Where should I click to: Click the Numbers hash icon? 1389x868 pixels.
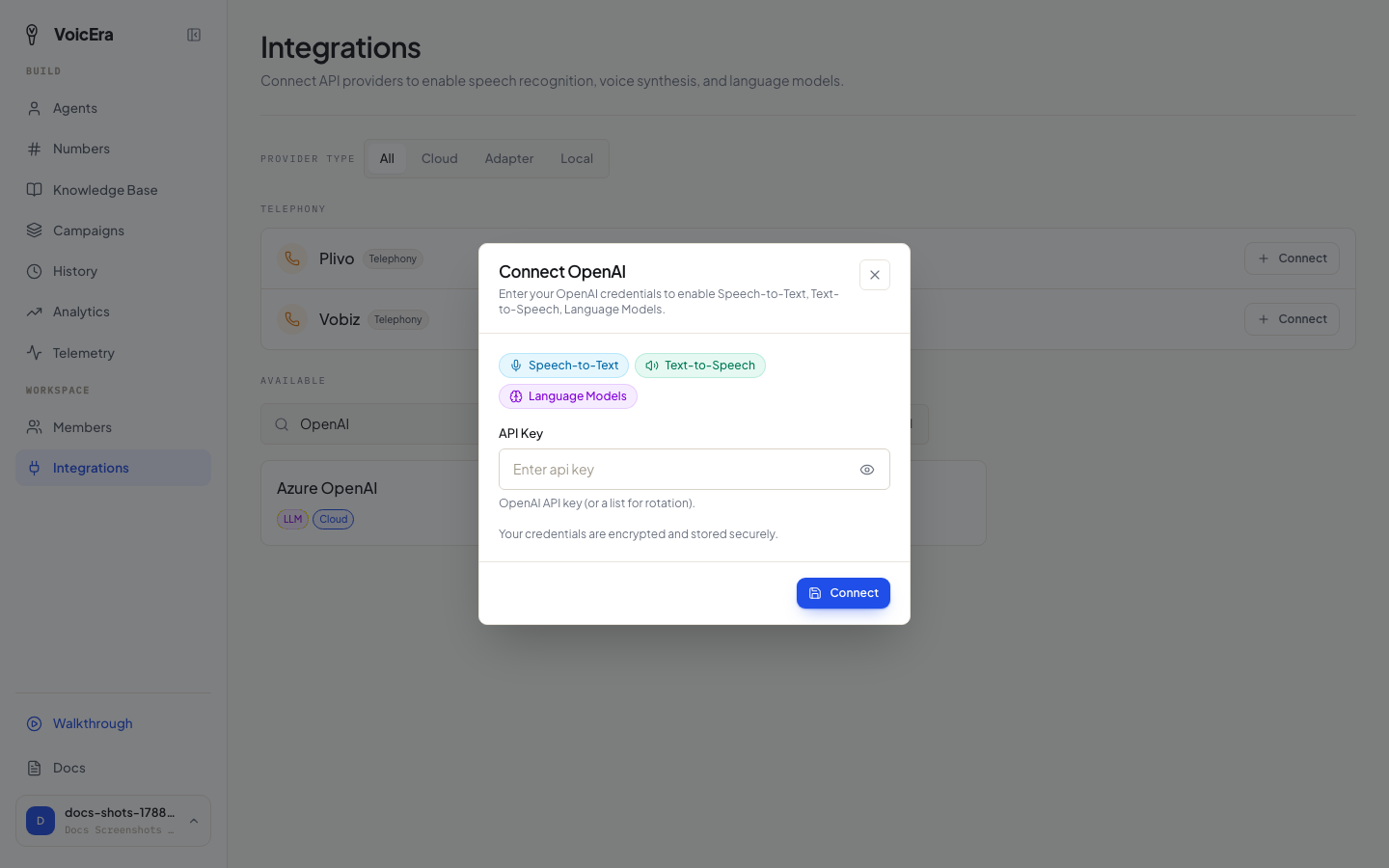34,149
